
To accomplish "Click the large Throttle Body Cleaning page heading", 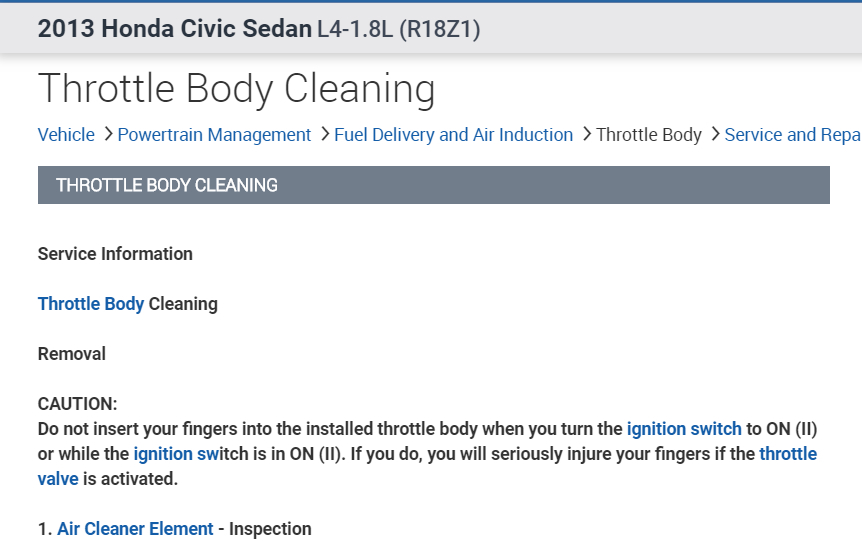I will pyautogui.click(x=236, y=89).
